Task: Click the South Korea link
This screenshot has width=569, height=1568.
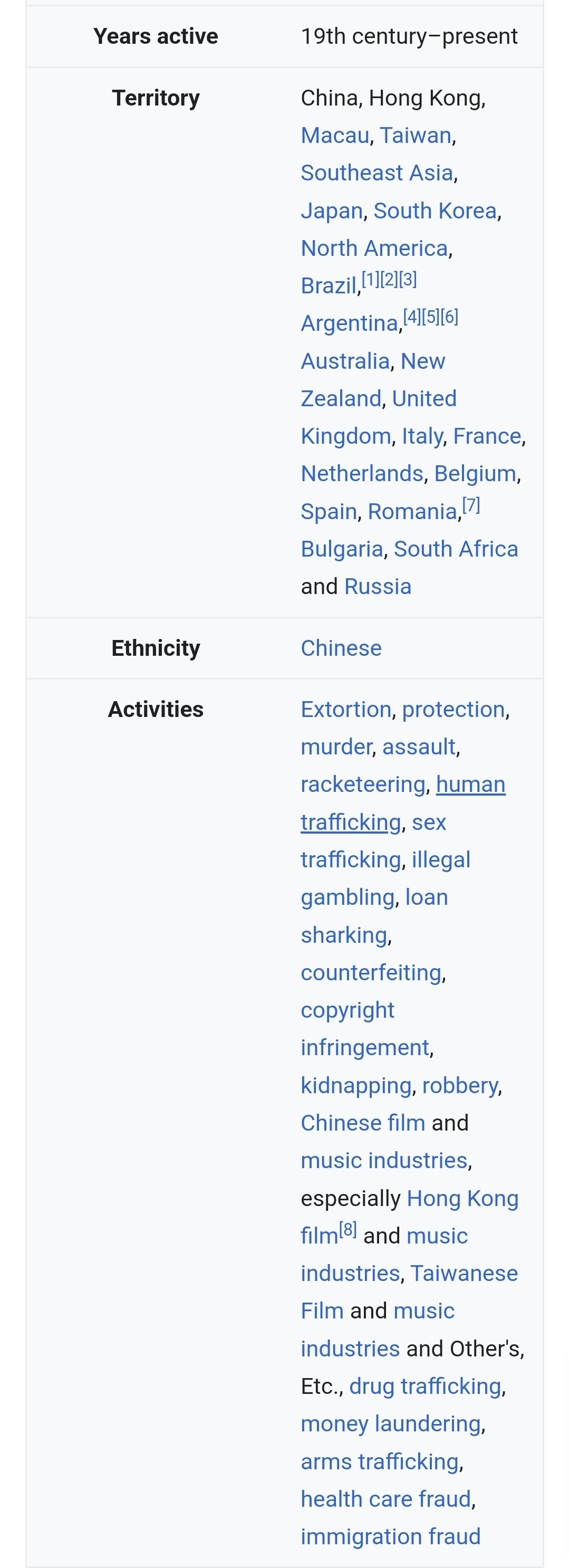Action: 435,211
